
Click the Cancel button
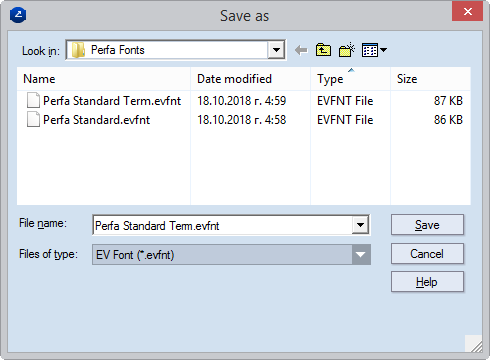pyautogui.click(x=427, y=254)
